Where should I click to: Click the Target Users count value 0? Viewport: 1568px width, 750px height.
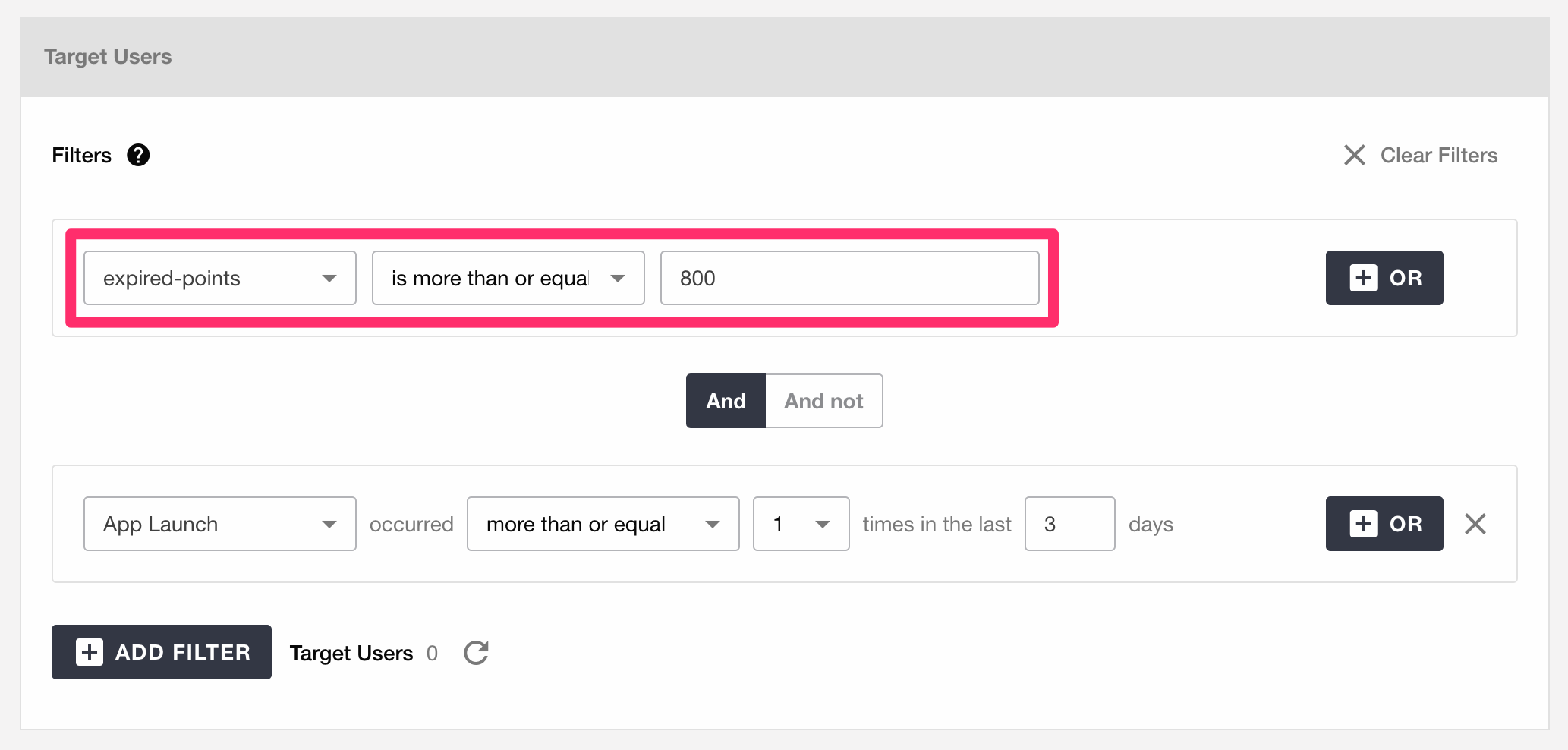click(432, 653)
